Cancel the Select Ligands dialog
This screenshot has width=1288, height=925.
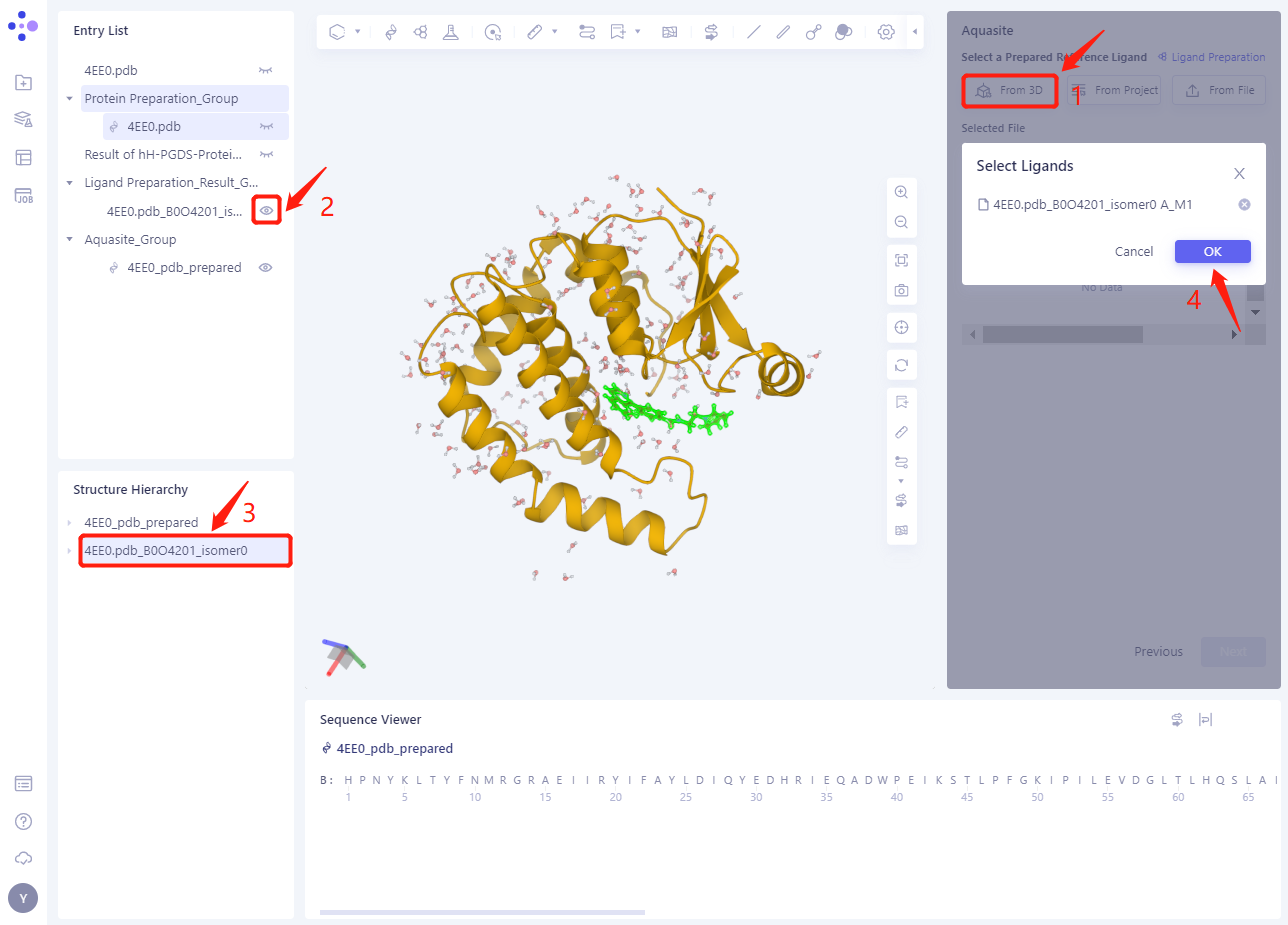pos(1134,251)
